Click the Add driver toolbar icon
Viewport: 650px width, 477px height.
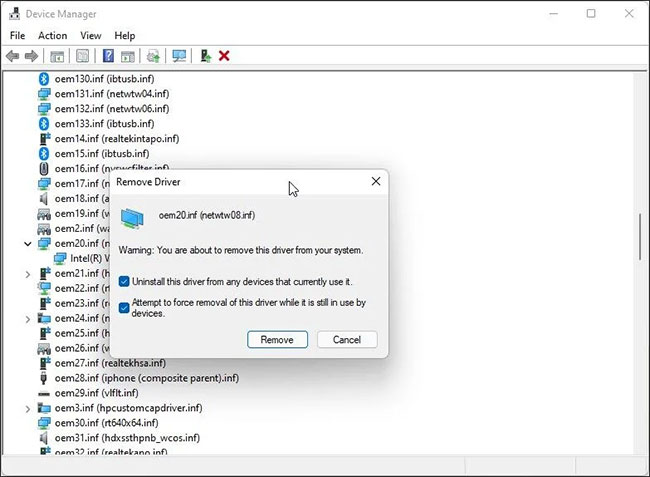(x=205, y=56)
